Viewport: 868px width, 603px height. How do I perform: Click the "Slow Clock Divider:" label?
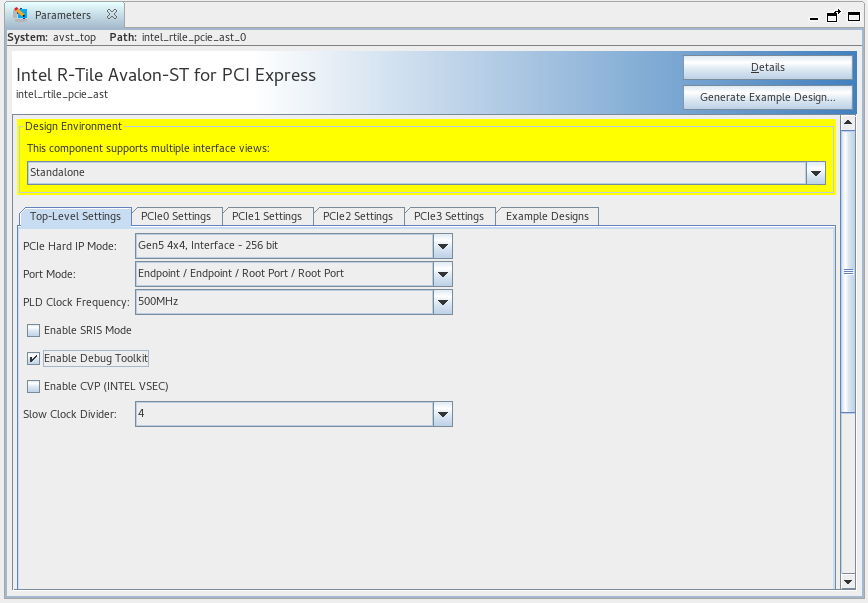coord(70,414)
